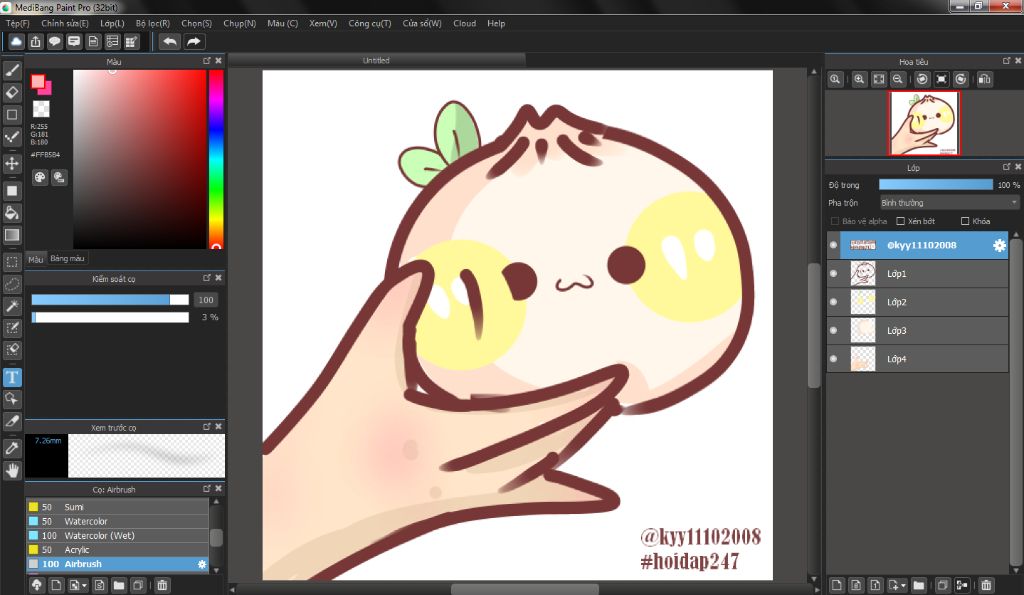
Task: Select the Hand pan tool
Action: pyautogui.click(x=12, y=470)
